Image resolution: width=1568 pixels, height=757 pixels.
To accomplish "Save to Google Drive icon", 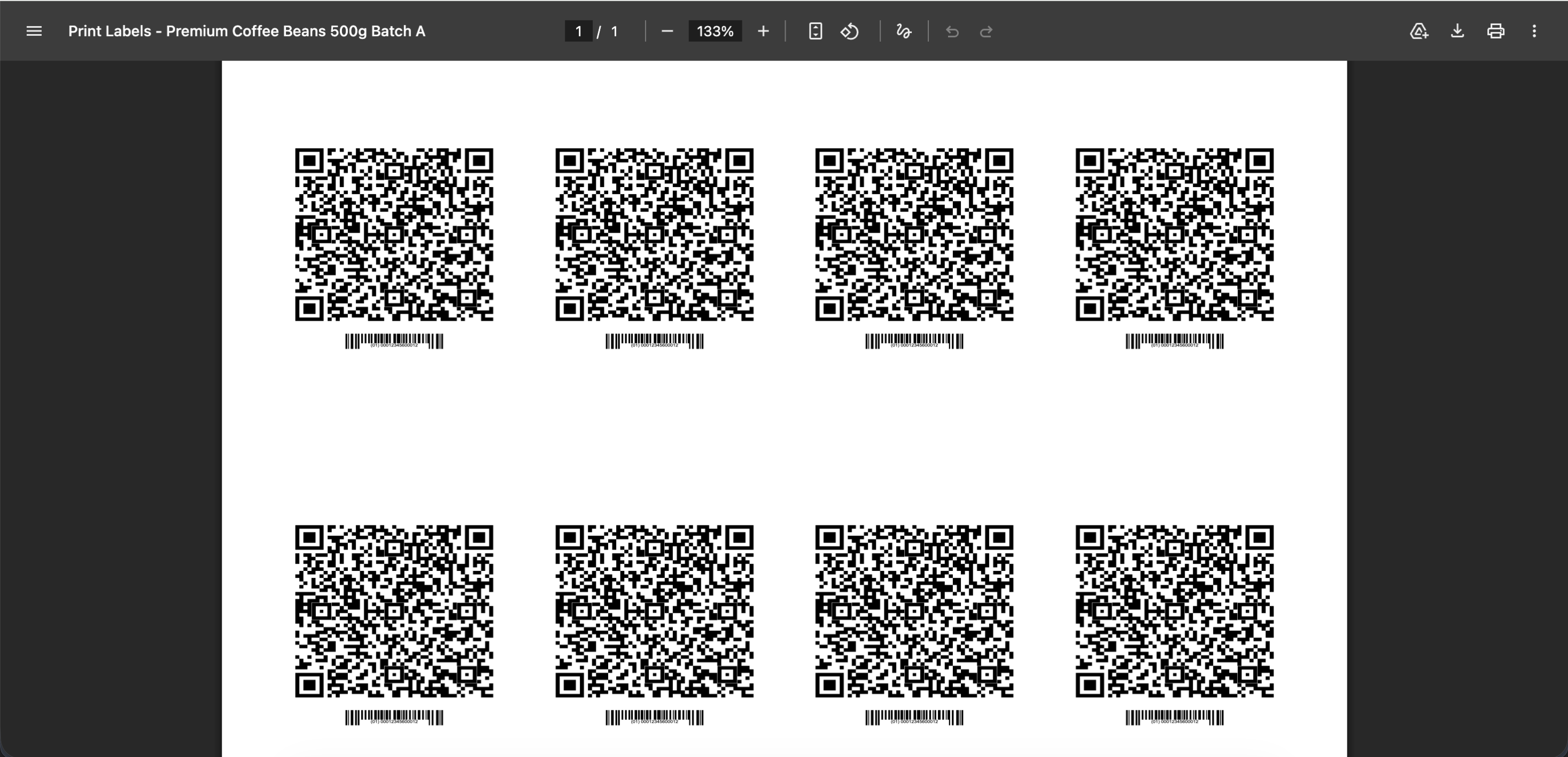I will [1419, 31].
